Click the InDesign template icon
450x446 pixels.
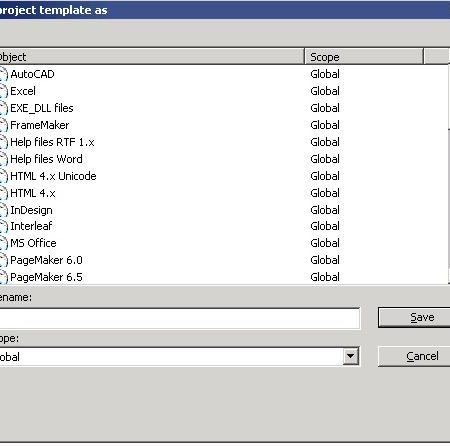(3, 210)
